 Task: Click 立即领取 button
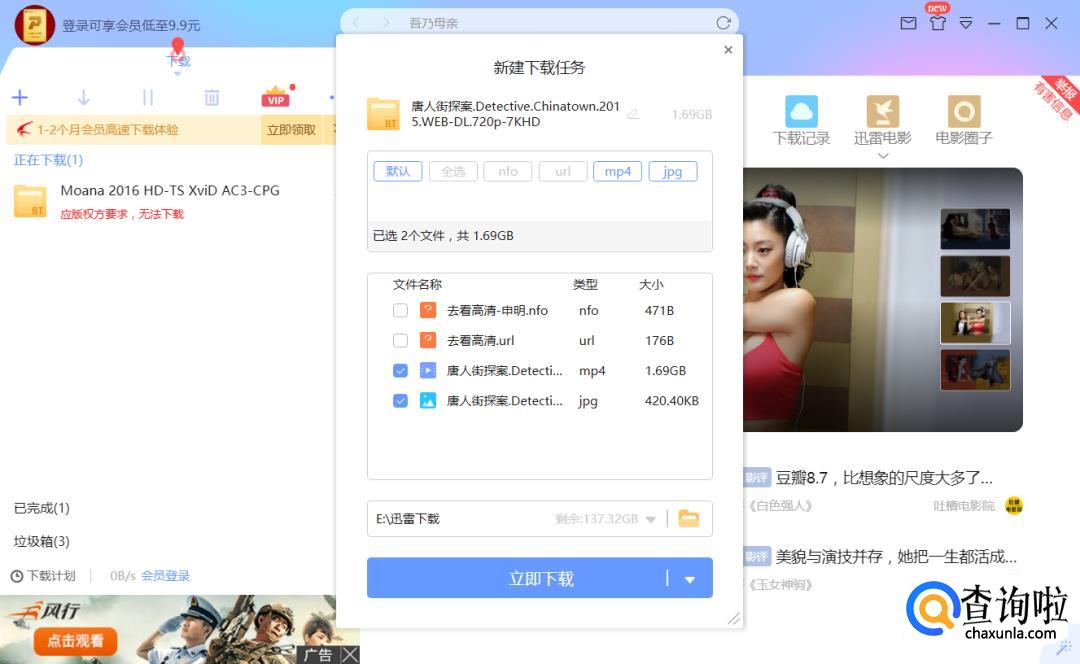291,129
